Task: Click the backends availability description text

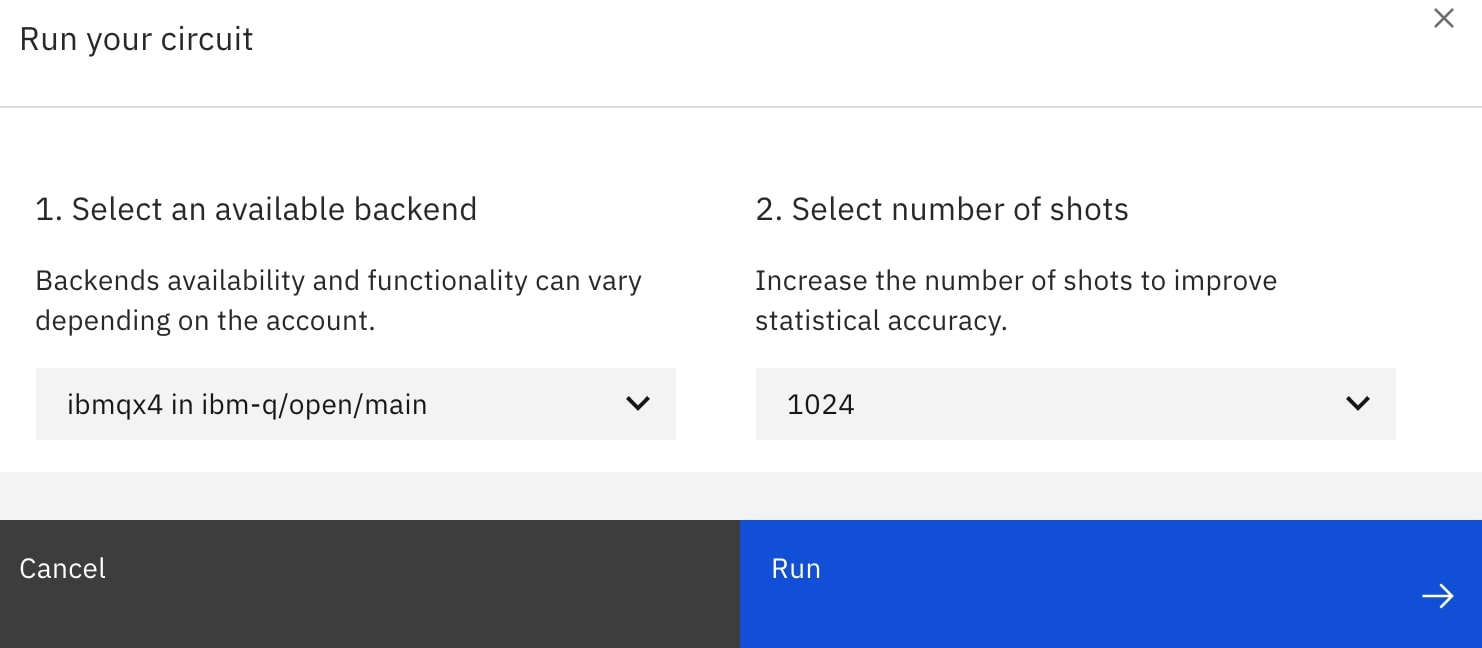Action: tap(338, 300)
